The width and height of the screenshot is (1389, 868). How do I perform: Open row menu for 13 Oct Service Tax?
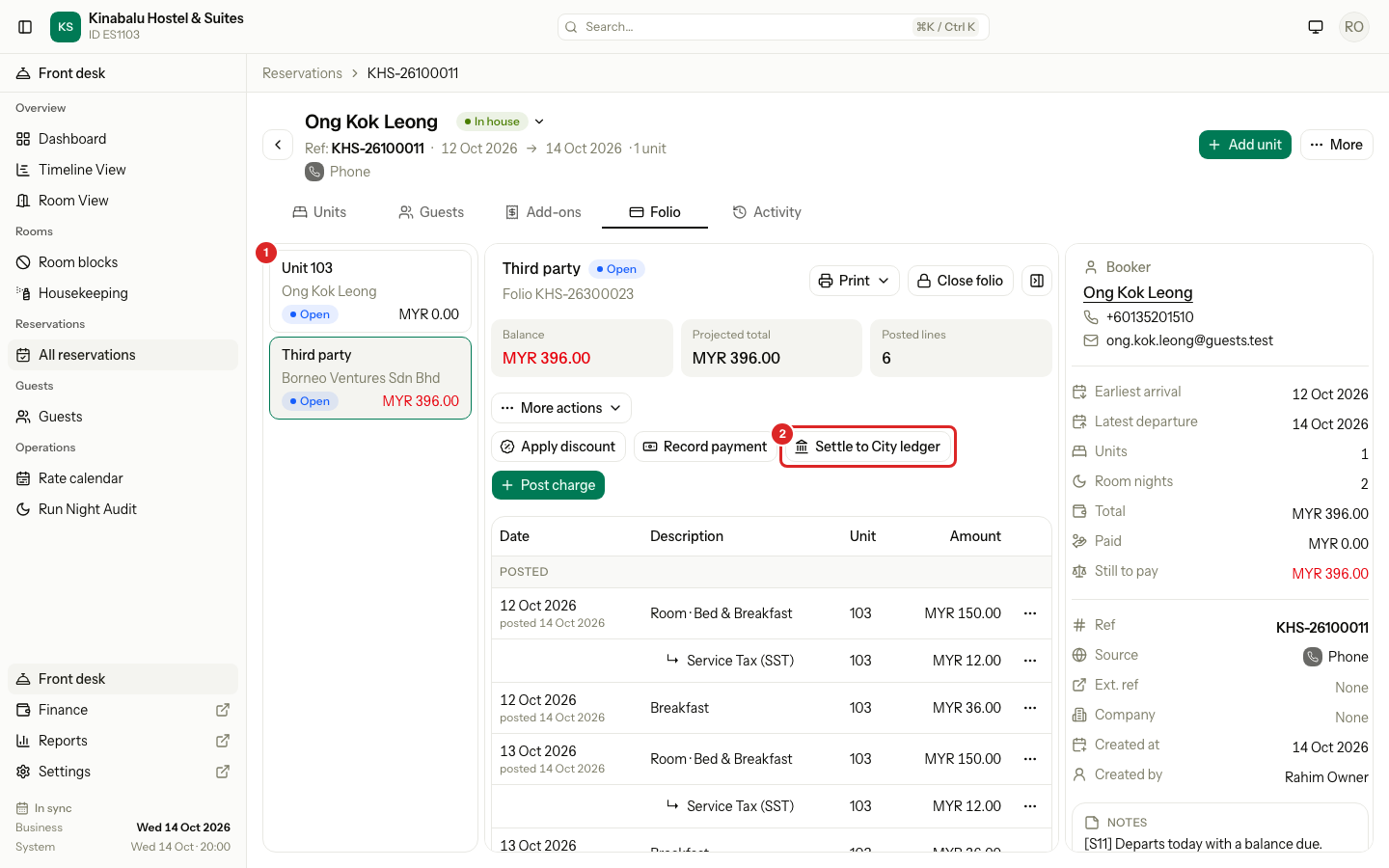[1030, 806]
